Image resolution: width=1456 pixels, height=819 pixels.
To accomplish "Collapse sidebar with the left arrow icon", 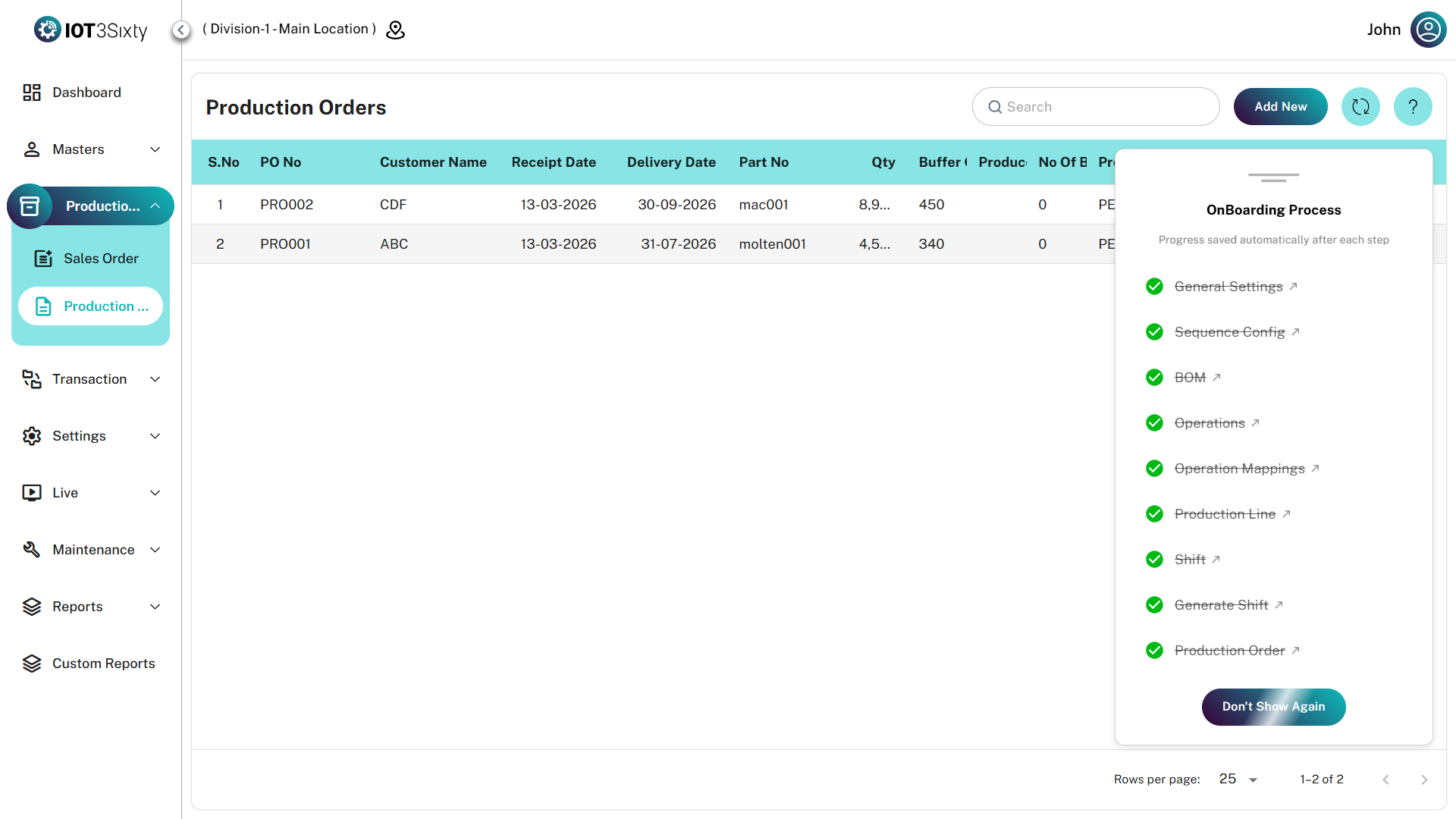I will (180, 30).
